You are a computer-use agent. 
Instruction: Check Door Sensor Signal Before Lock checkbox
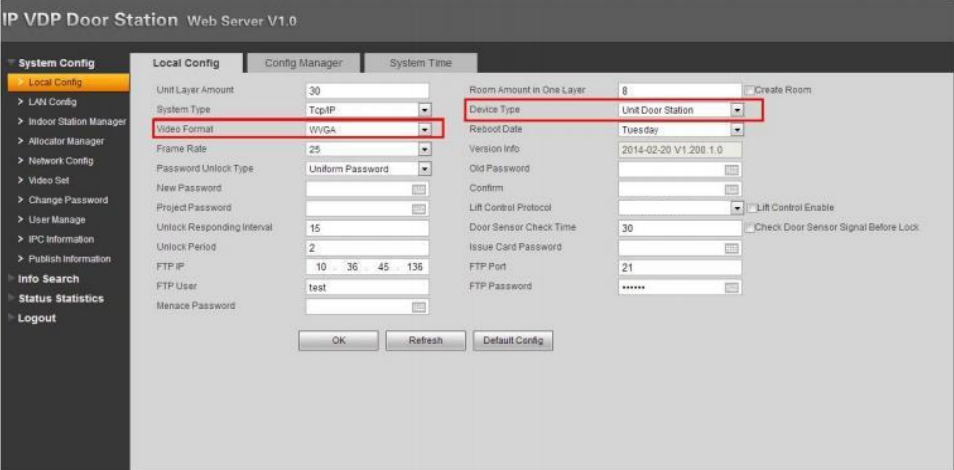pos(750,227)
